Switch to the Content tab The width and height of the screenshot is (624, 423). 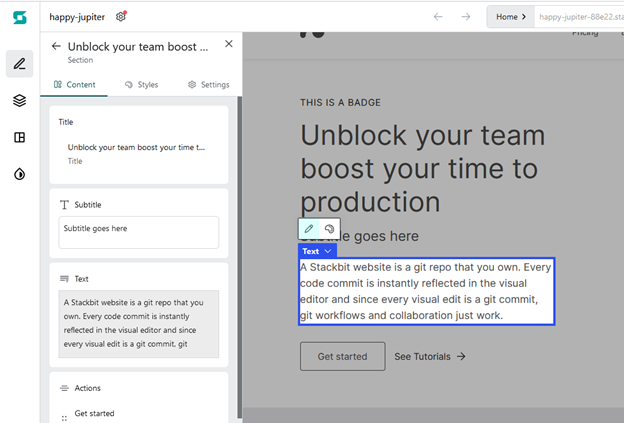[74, 84]
